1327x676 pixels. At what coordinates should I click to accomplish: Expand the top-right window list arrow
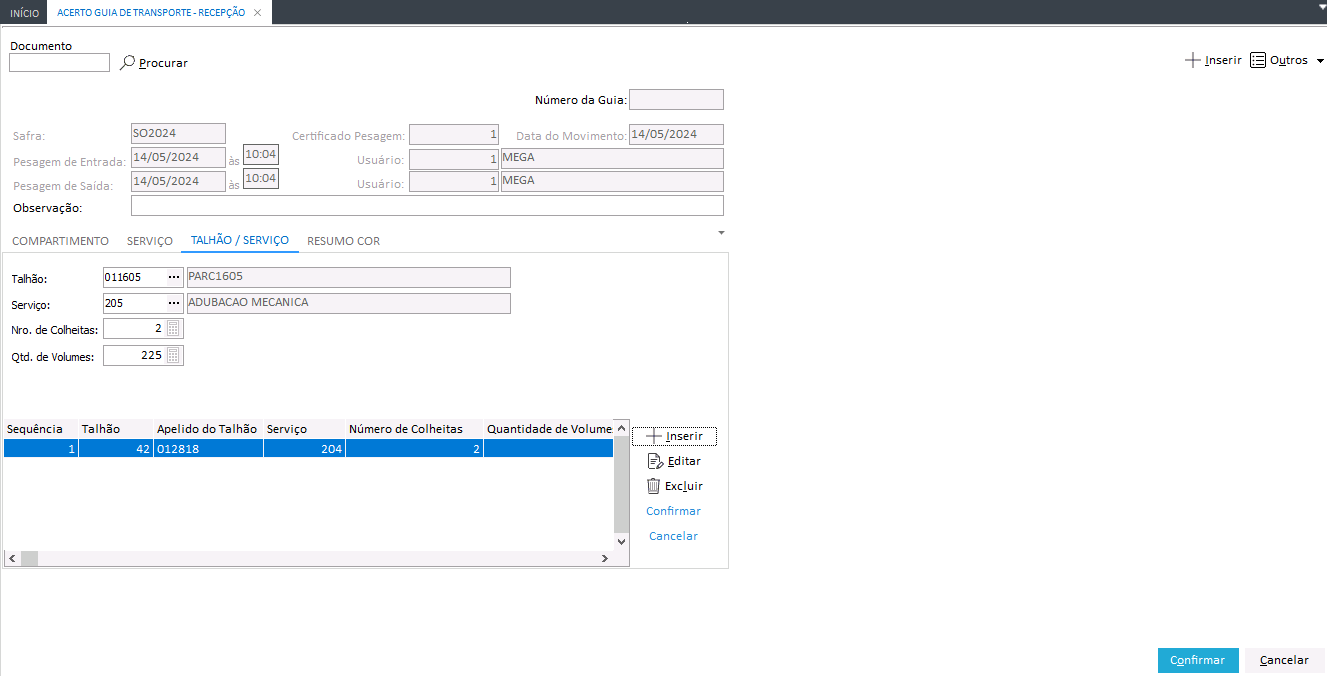click(x=1320, y=6)
